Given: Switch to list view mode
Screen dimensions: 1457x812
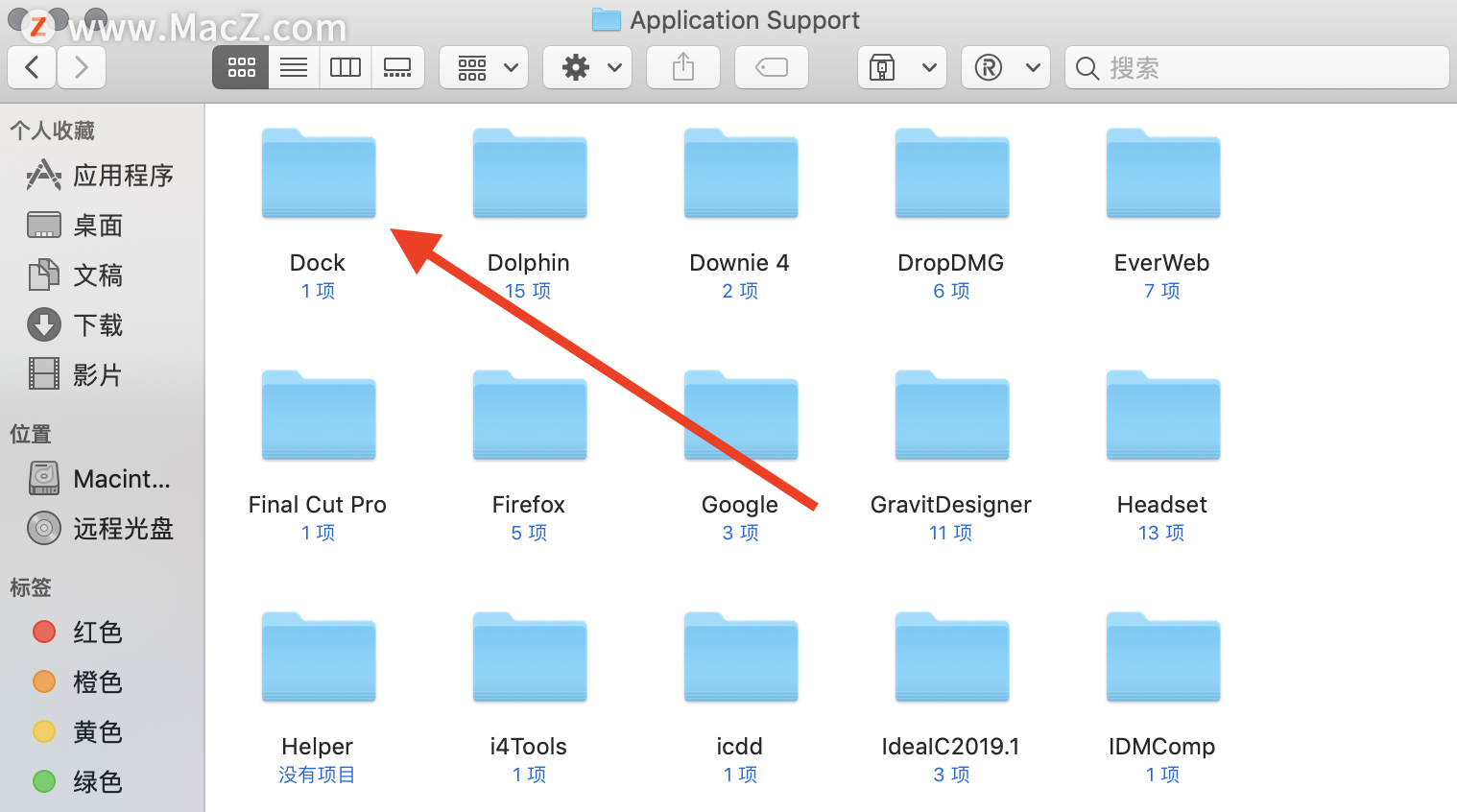Looking at the screenshot, I should (x=294, y=67).
